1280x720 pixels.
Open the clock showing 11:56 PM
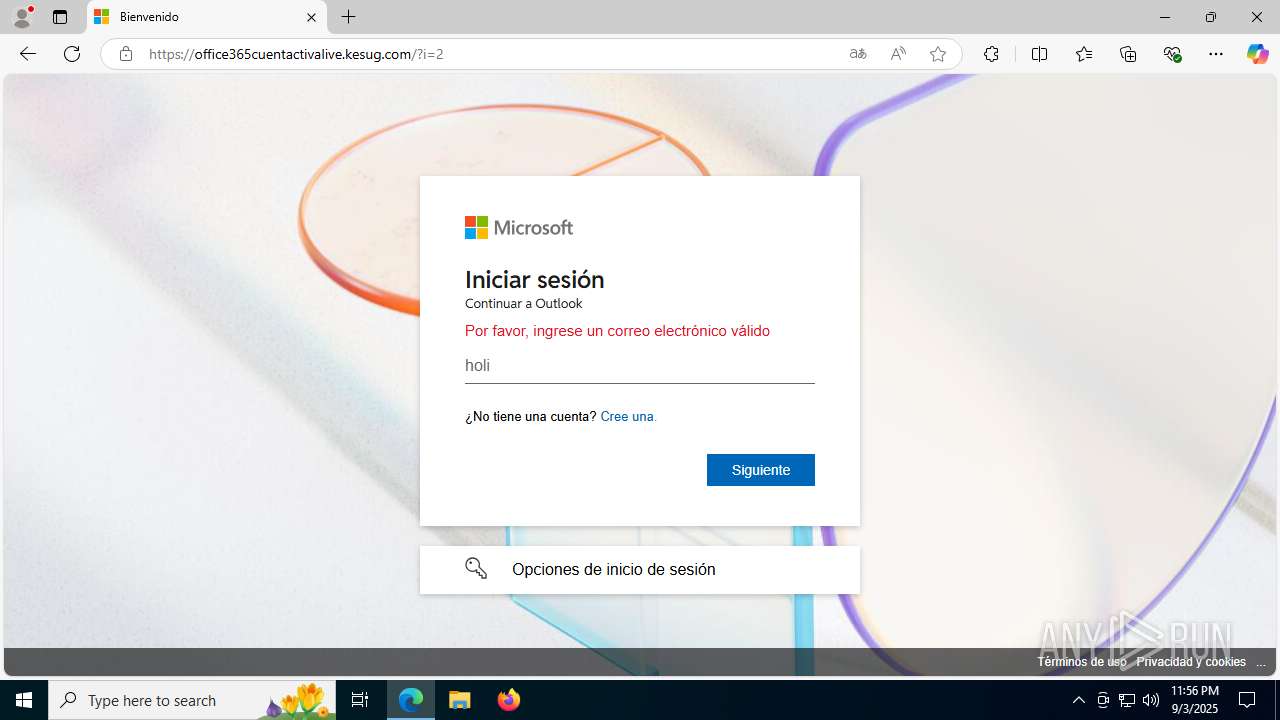1195,700
